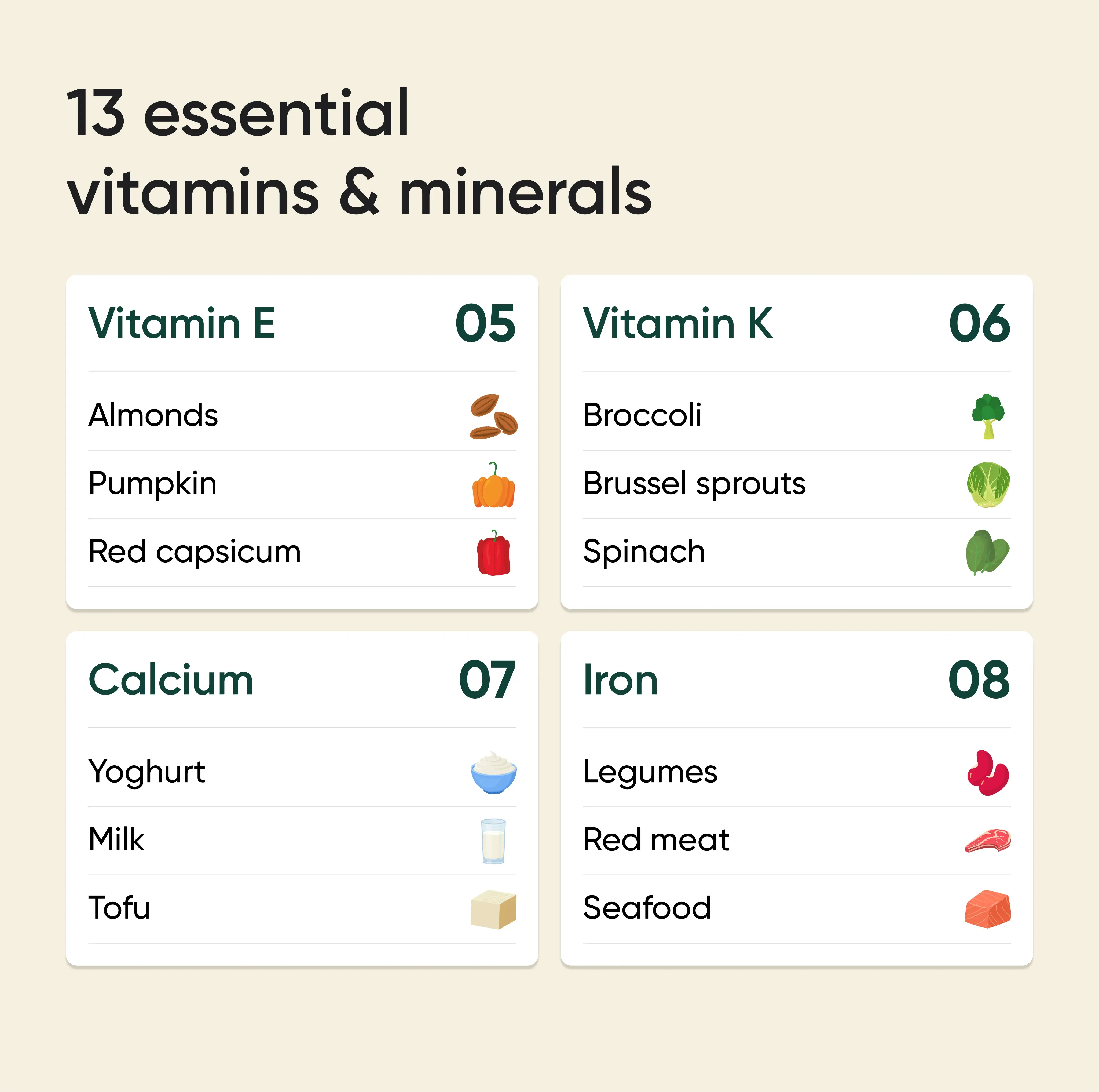Click the glass of milk icon
Image resolution: width=1099 pixels, height=1092 pixels.
[x=493, y=841]
